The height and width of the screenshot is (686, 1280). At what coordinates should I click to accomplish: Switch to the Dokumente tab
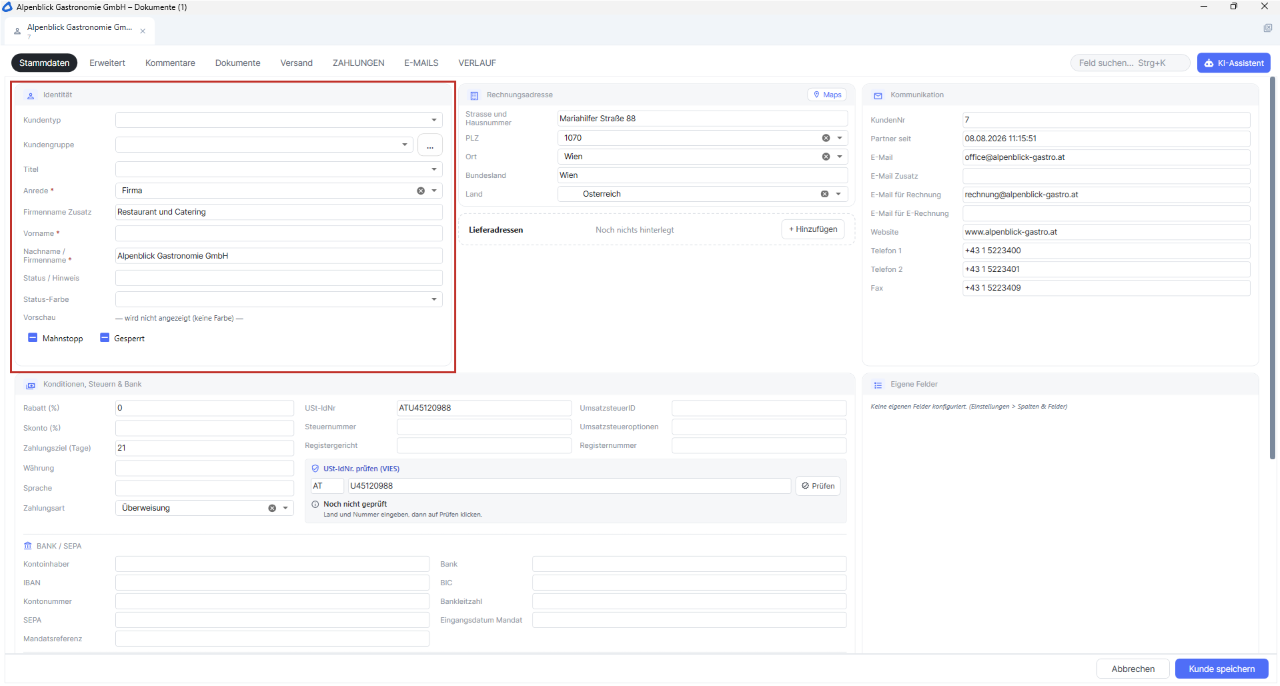(x=238, y=63)
